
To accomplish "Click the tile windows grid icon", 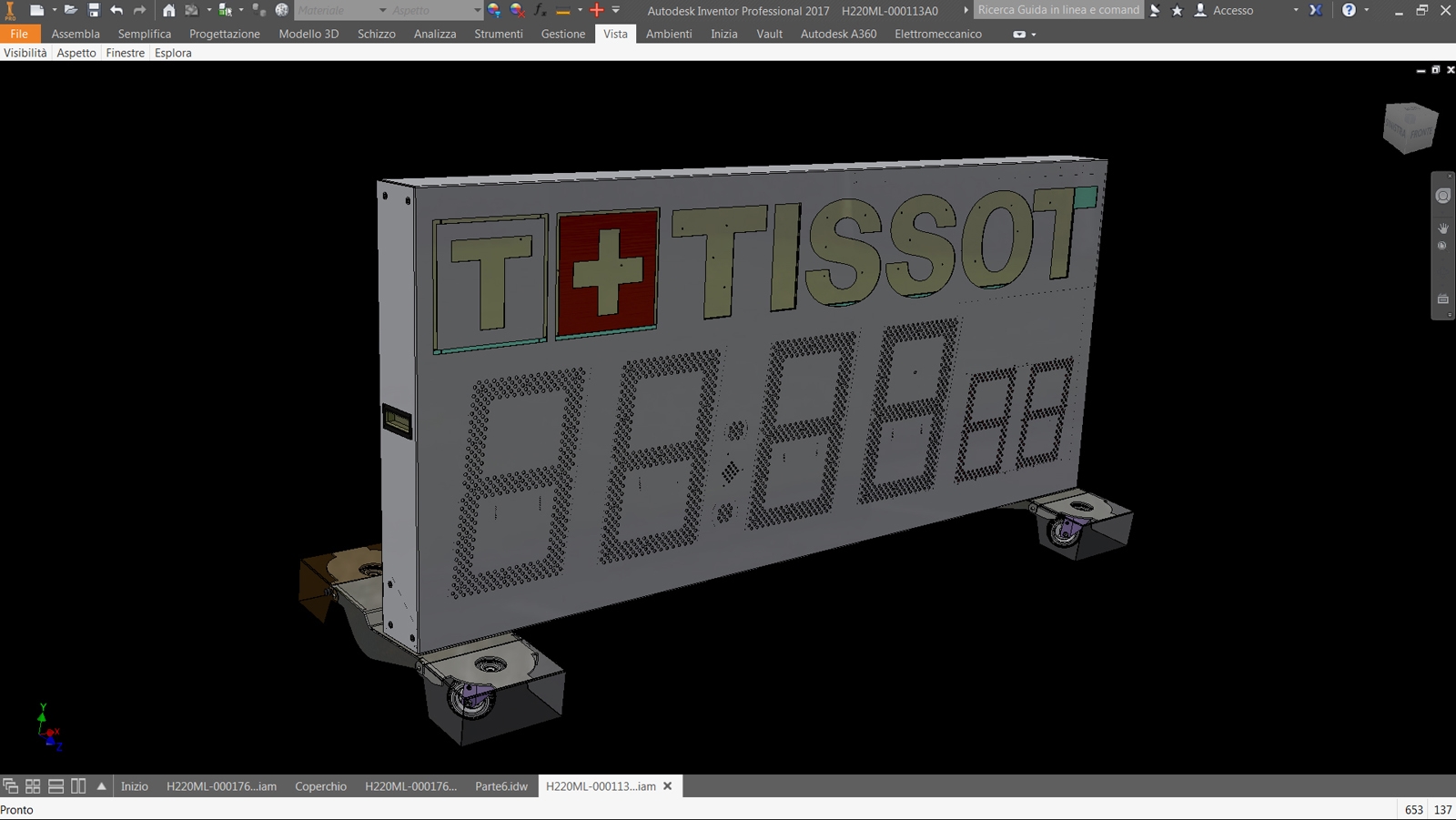I will 33,786.
